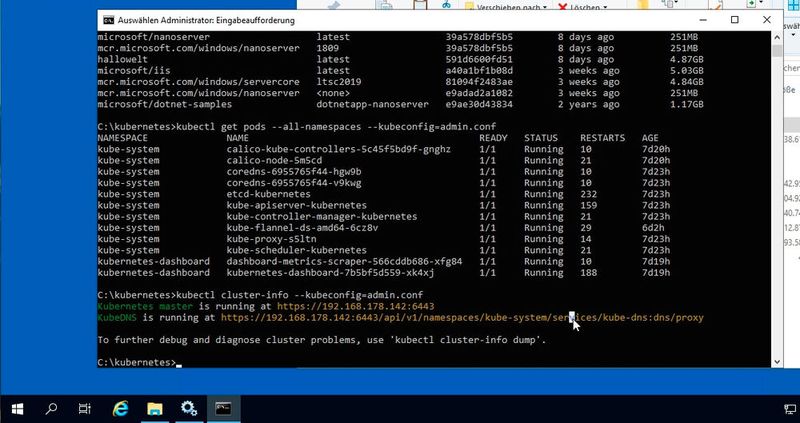800x423 pixels.
Task: Close the Eingabeaufforderung window
Action: (x=767, y=20)
